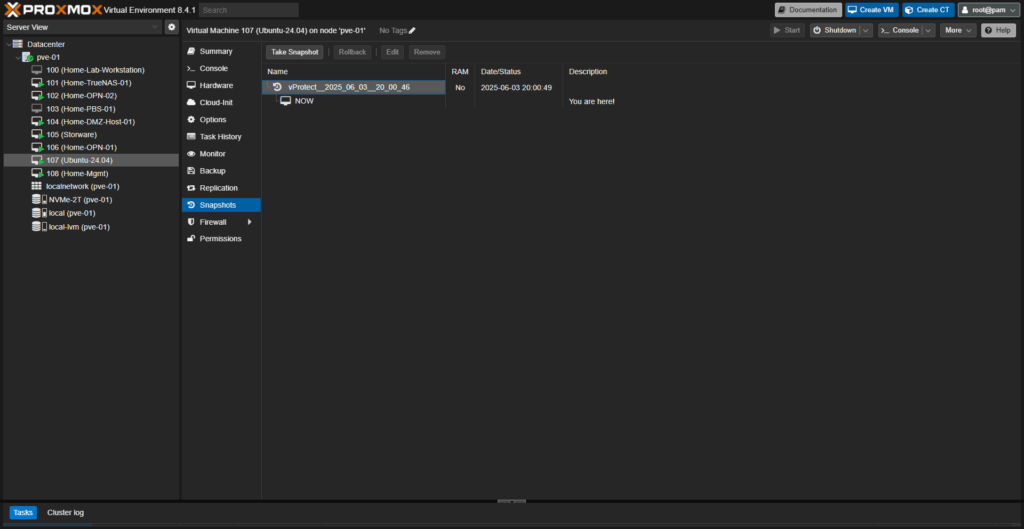Switch to the Cluster log tab
1024x529 pixels.
click(66, 513)
